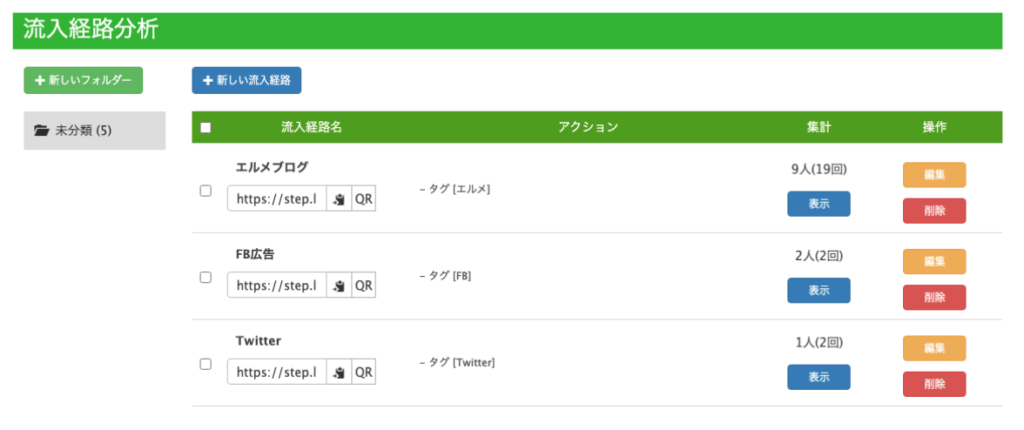Screen dimensions: 1024x430
Task: Open the 未分類 (5) folder
Action: (95, 131)
